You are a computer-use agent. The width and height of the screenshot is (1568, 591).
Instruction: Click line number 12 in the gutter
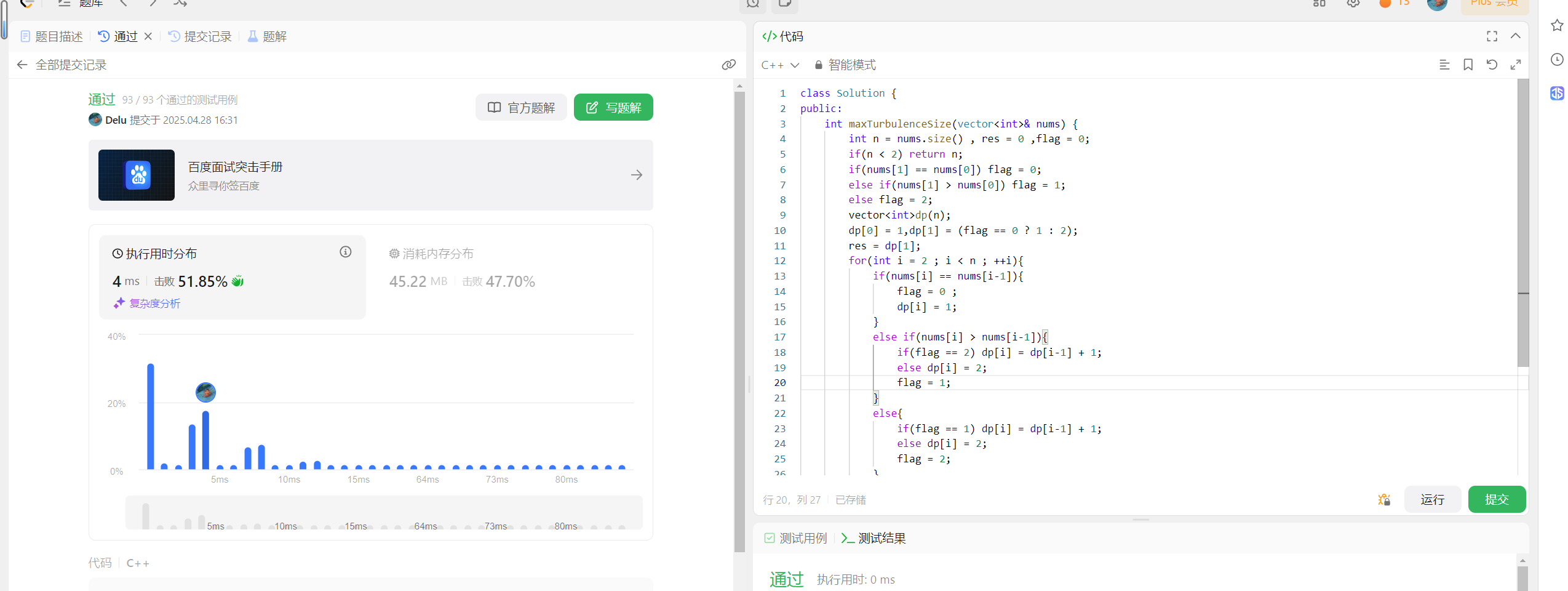tap(780, 261)
